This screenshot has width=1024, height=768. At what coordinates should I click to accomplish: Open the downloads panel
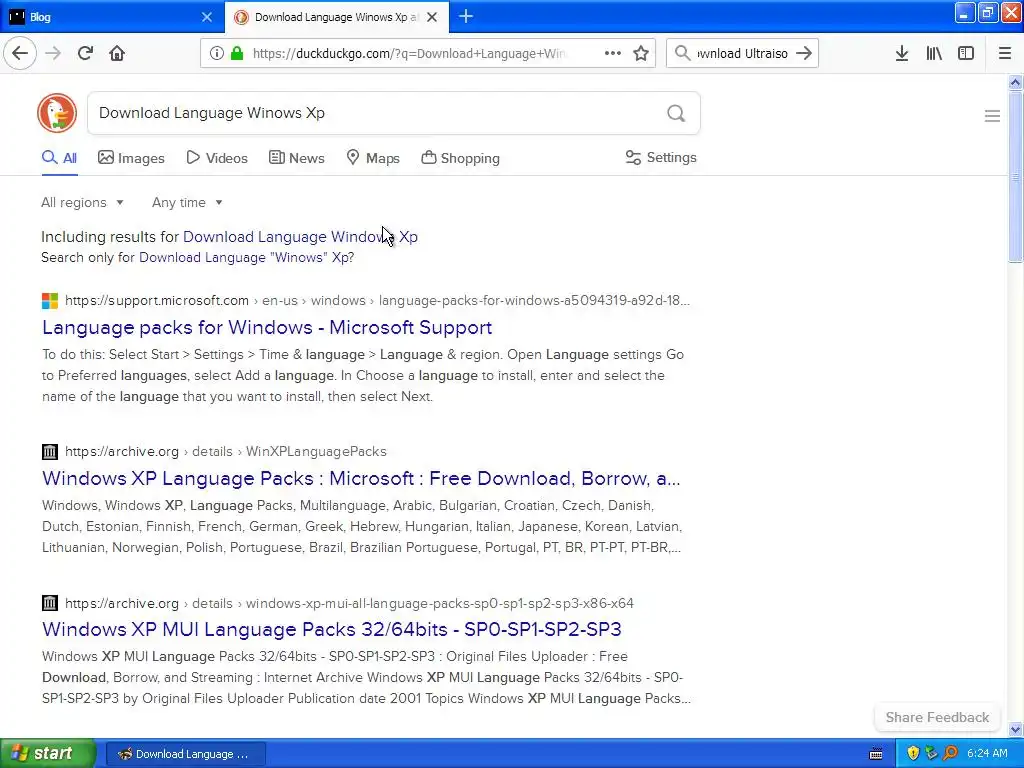[x=902, y=53]
